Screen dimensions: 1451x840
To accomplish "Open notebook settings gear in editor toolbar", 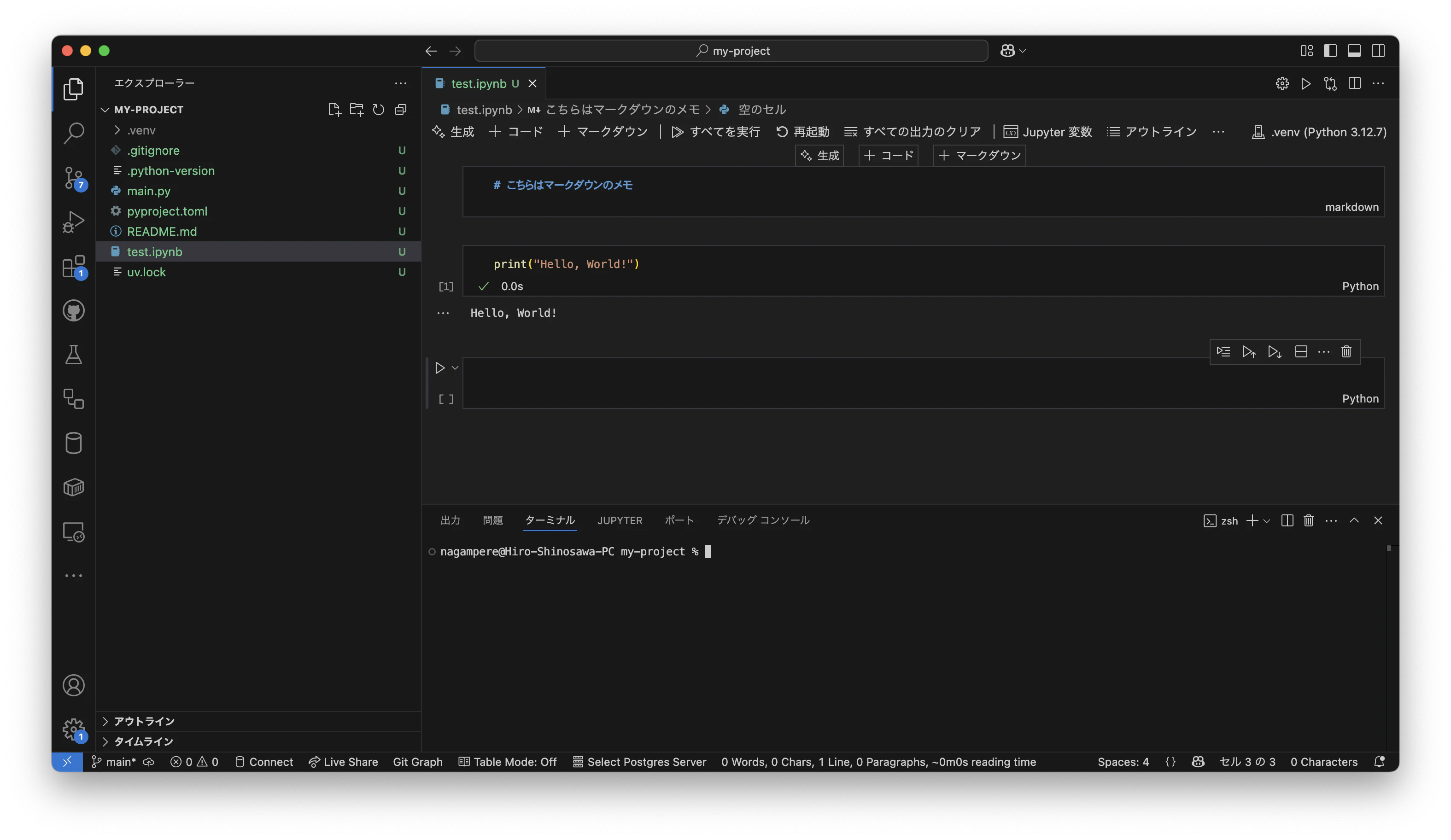I will click(x=1281, y=83).
